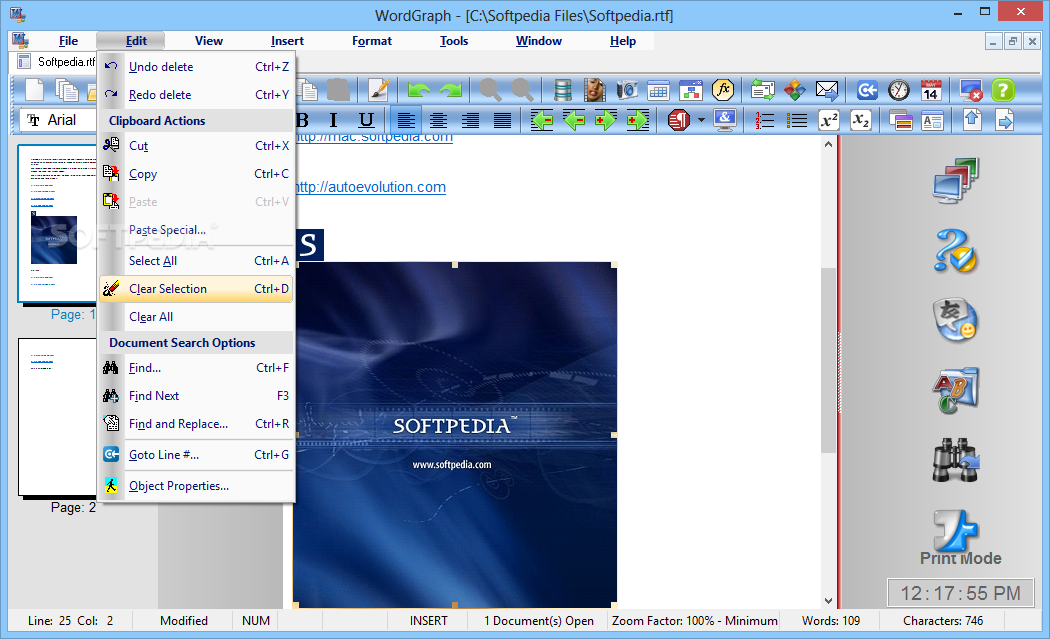Select center text alignment
Image resolution: width=1050 pixels, height=639 pixels.
(438, 121)
